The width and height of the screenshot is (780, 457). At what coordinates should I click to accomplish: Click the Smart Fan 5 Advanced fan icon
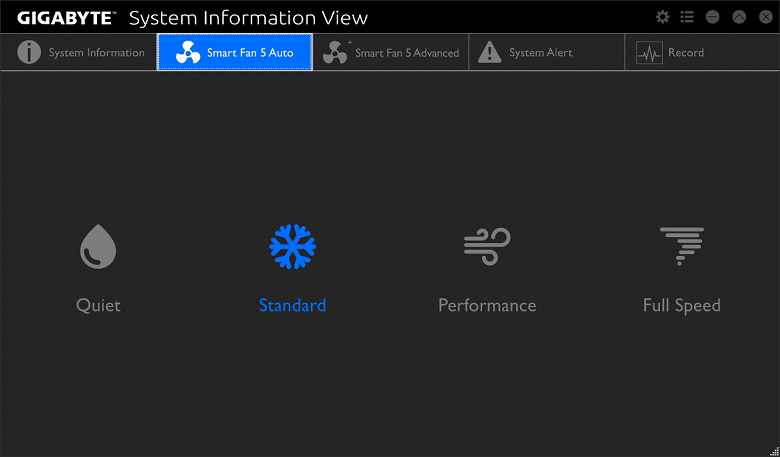336,53
